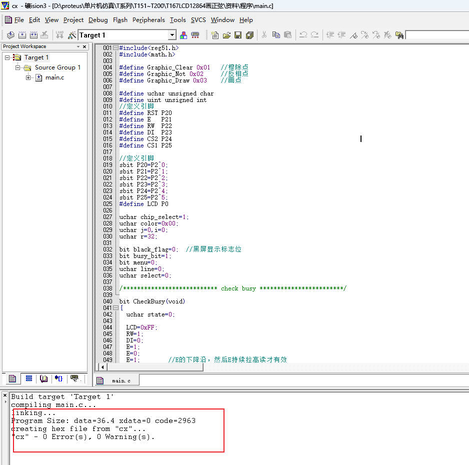Switch to the Books workspace tab

(x=44, y=379)
